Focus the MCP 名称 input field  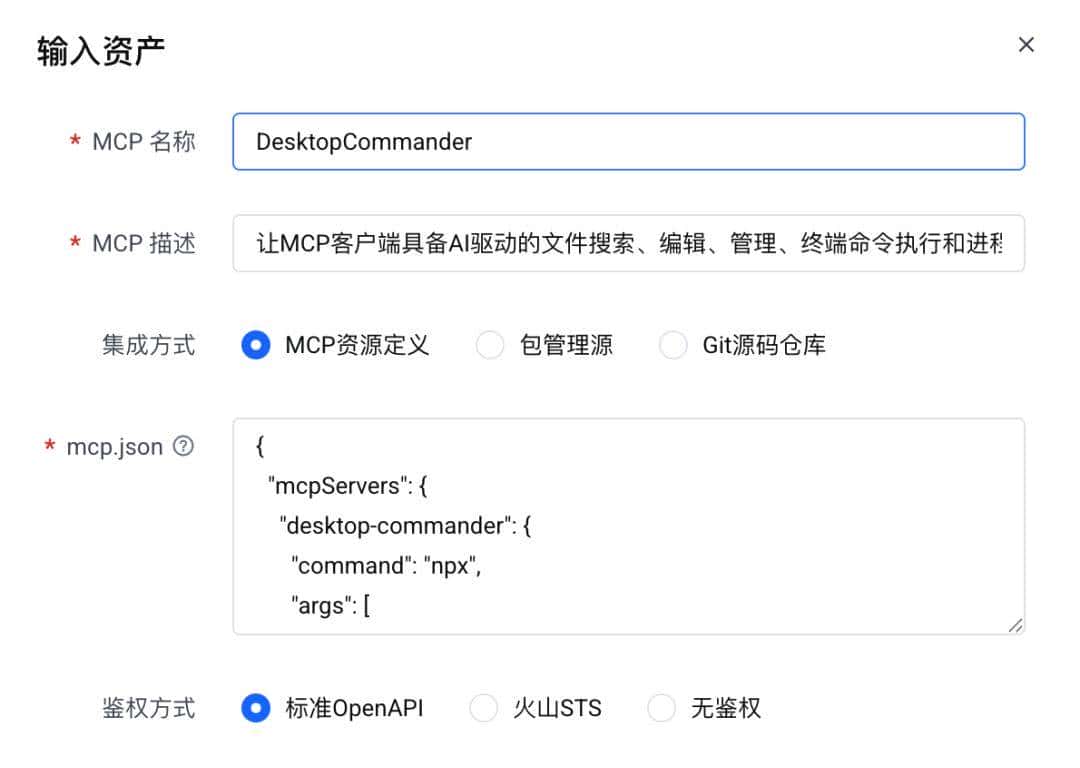point(628,142)
